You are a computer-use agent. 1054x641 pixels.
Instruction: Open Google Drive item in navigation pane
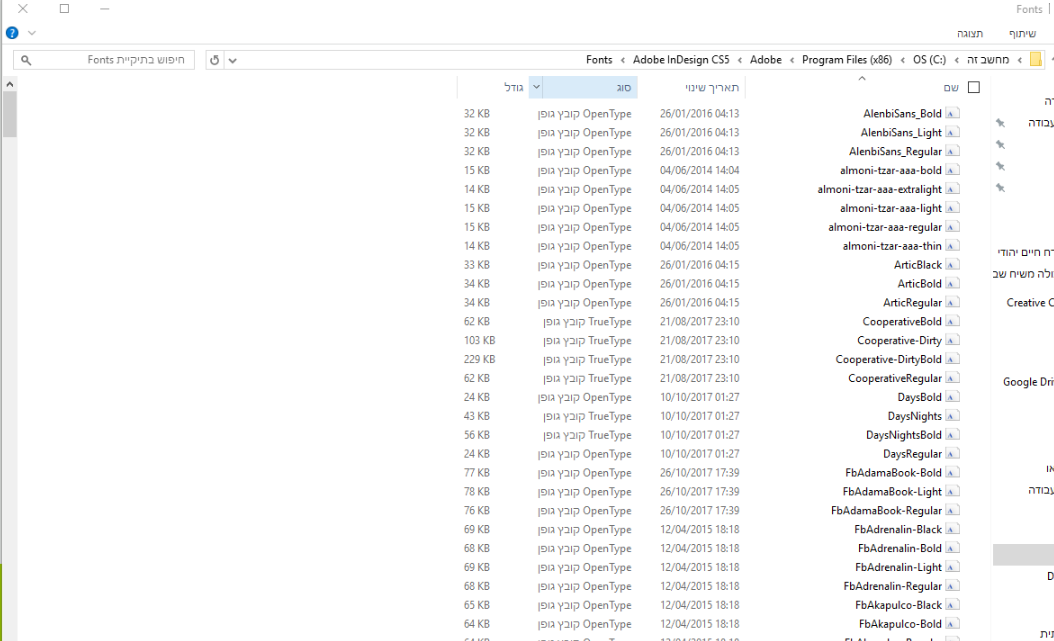click(x=1028, y=382)
